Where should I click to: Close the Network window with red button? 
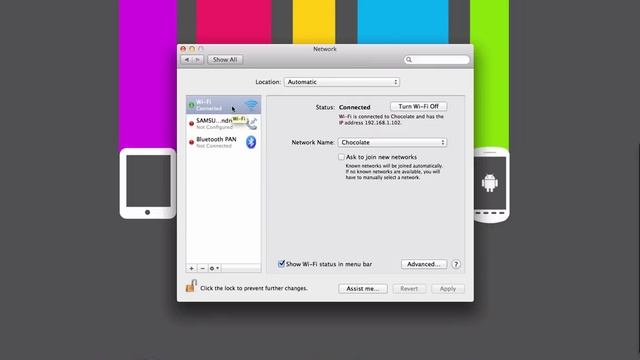click(x=183, y=49)
